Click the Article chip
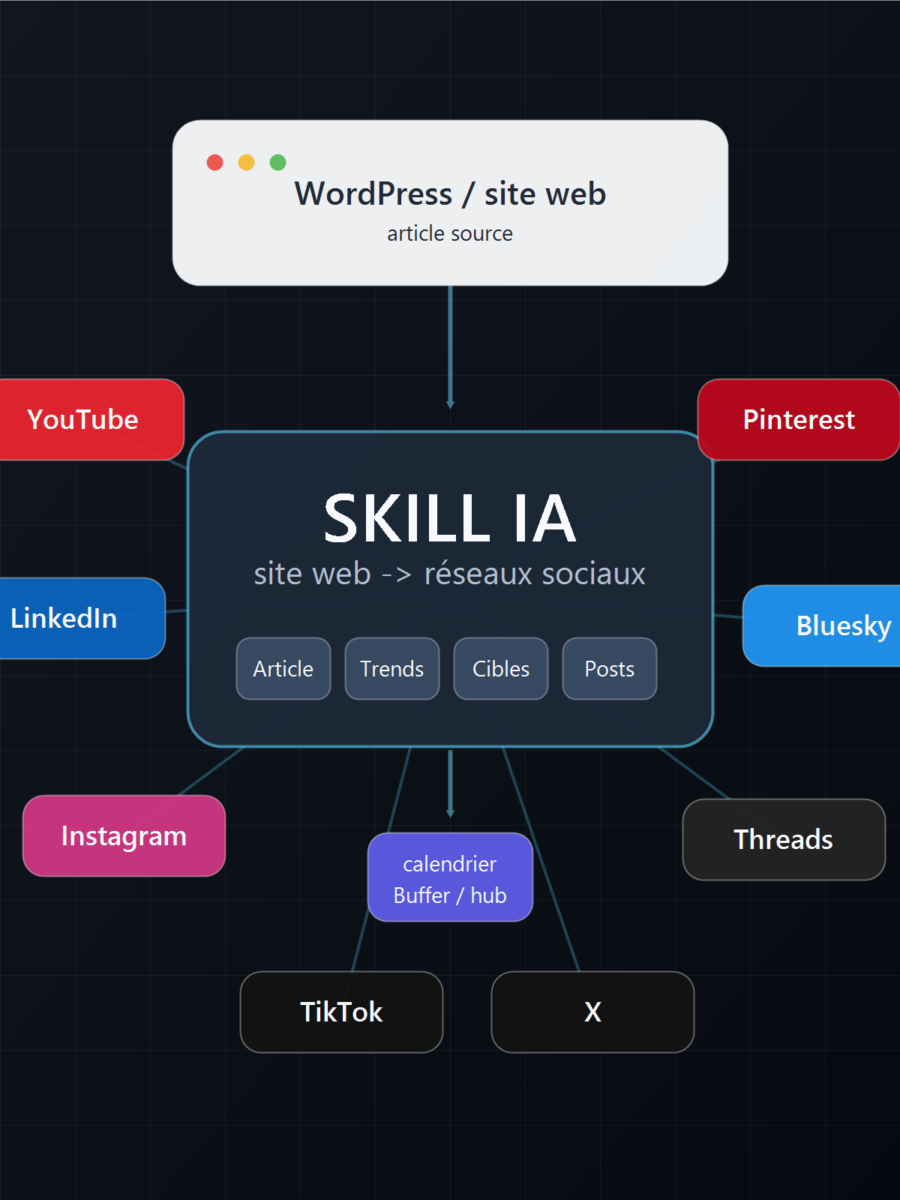This screenshot has height=1200, width=900. (283, 669)
